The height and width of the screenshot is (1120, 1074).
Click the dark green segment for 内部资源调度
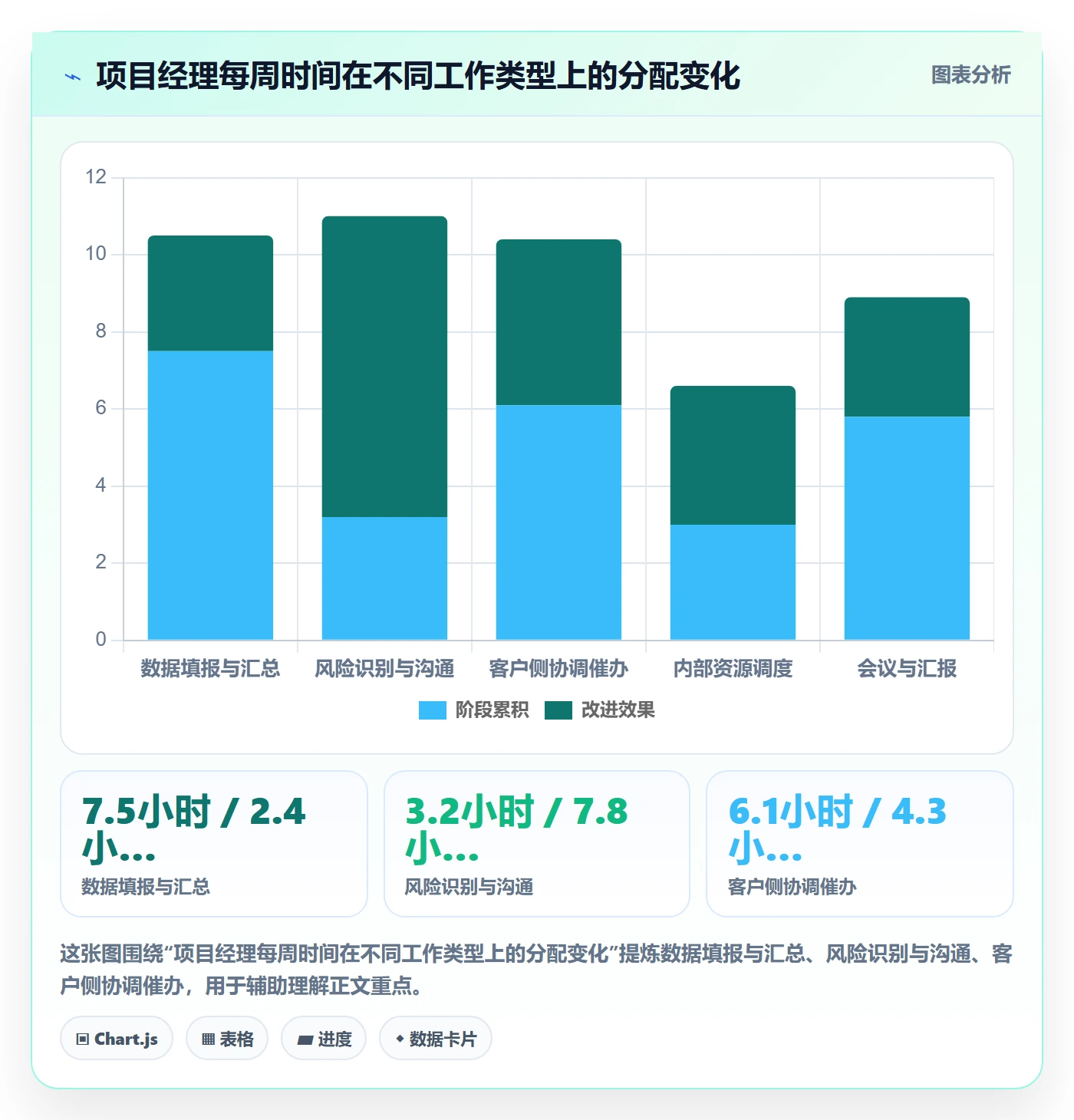[x=733, y=455]
